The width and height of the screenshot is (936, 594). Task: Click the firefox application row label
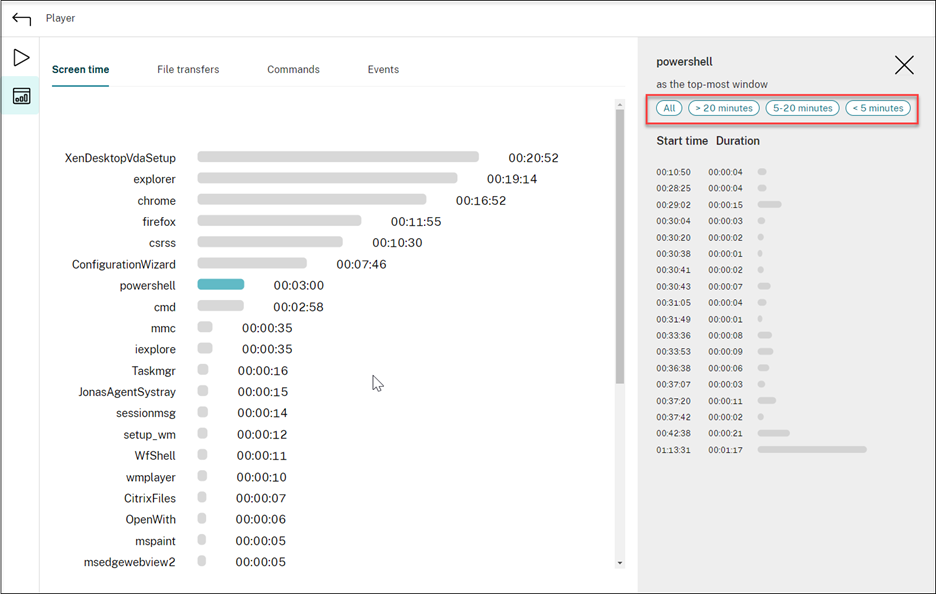tap(159, 222)
